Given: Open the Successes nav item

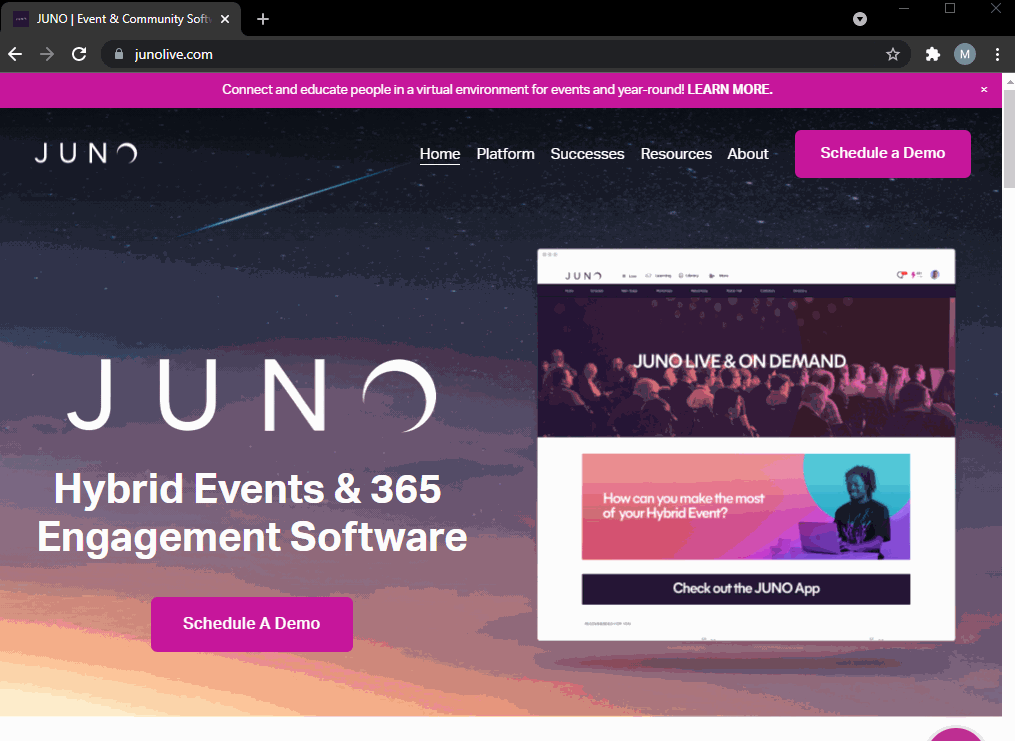Looking at the screenshot, I should pyautogui.click(x=587, y=154).
